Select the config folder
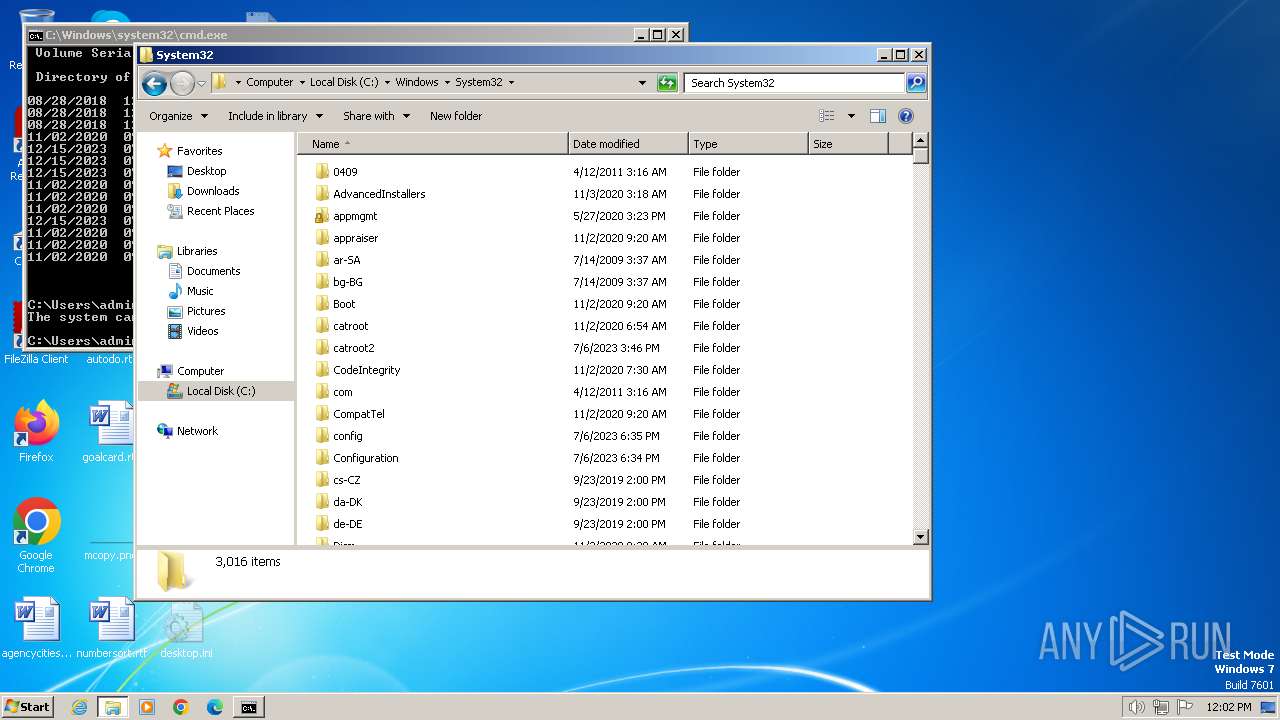Image resolution: width=1280 pixels, height=720 pixels. click(x=348, y=436)
